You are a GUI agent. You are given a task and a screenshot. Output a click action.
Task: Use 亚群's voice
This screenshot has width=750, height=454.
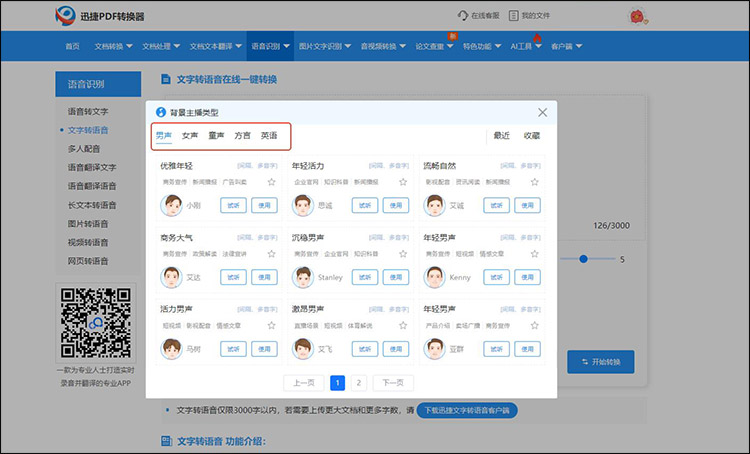528,349
